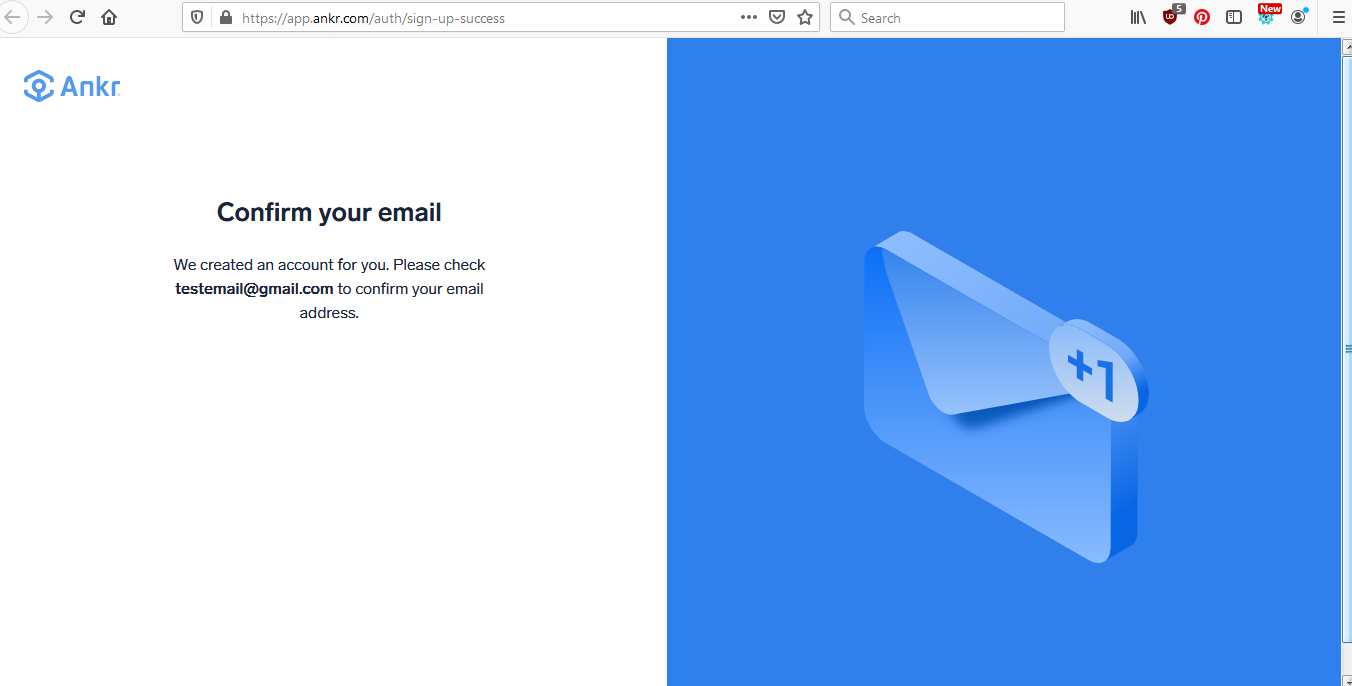Save page to Pocket icon
Image resolution: width=1352 pixels, height=686 pixels.
click(x=777, y=17)
